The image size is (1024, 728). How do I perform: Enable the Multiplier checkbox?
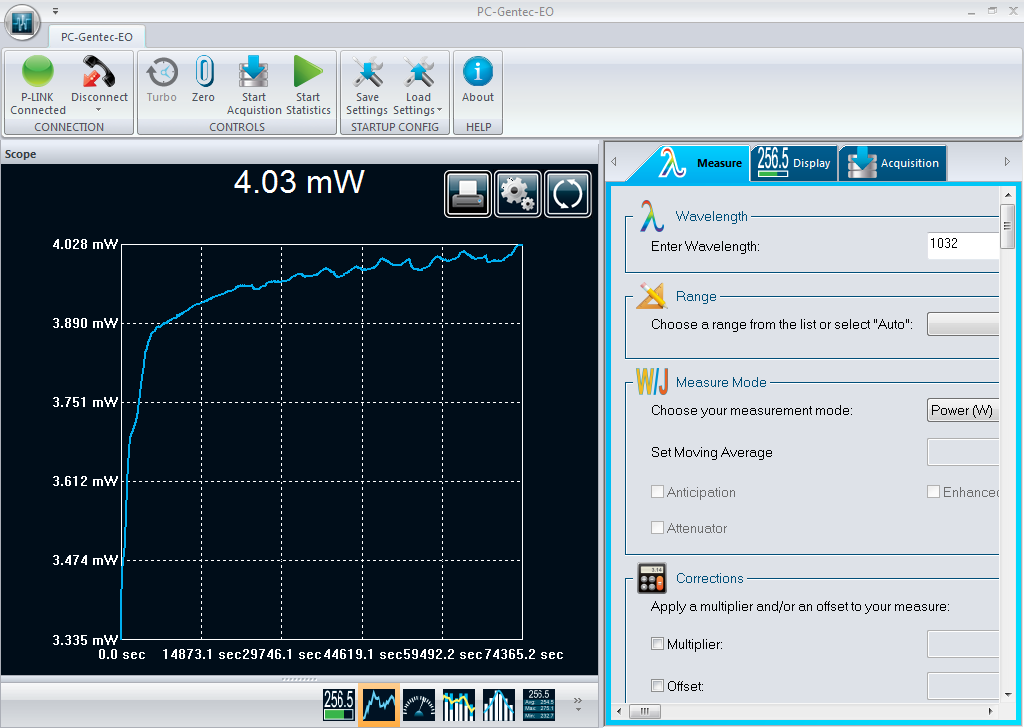click(x=658, y=644)
